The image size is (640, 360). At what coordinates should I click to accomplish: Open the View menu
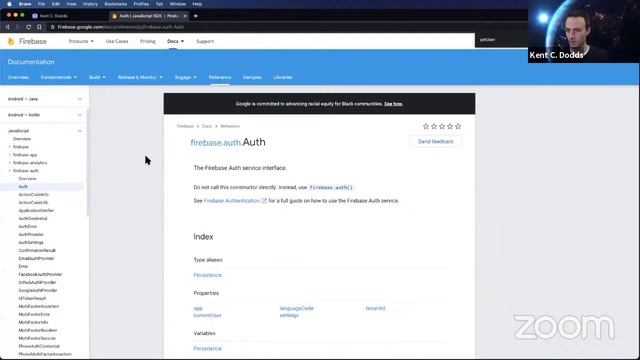(x=71, y=4)
